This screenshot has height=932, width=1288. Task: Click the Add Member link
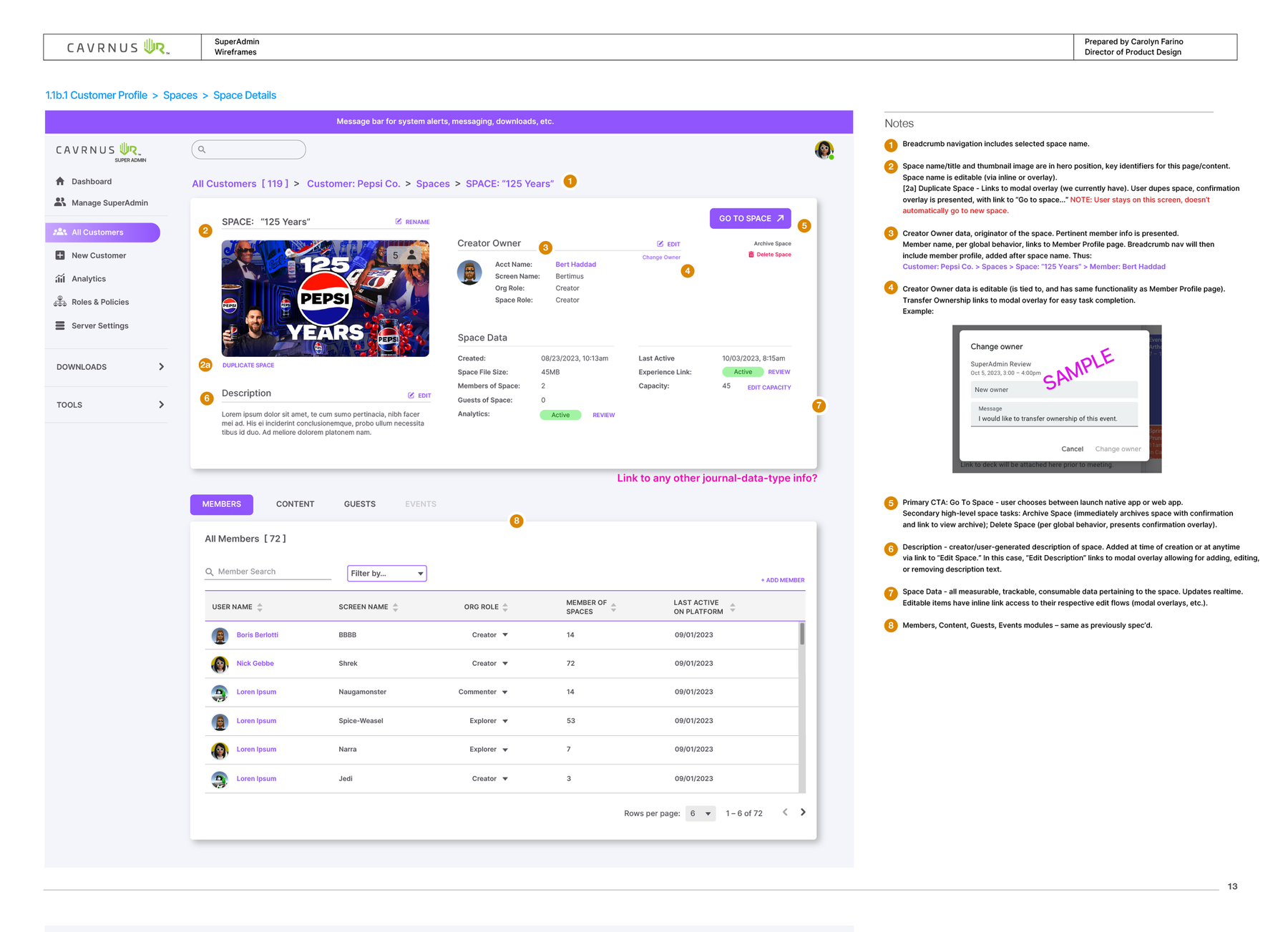click(783, 580)
